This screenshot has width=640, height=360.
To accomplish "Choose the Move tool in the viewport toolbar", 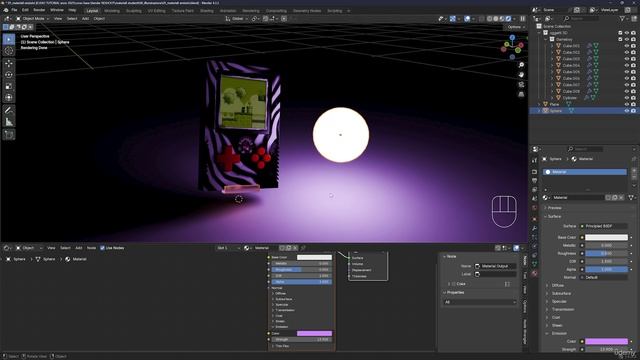I will [9, 63].
